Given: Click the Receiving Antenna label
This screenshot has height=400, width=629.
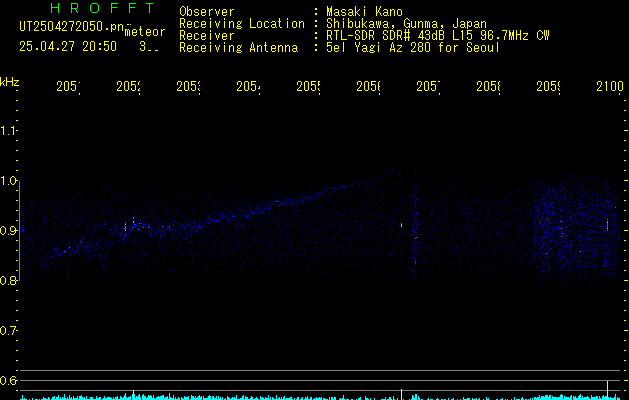Looking at the screenshot, I should coord(238,48).
